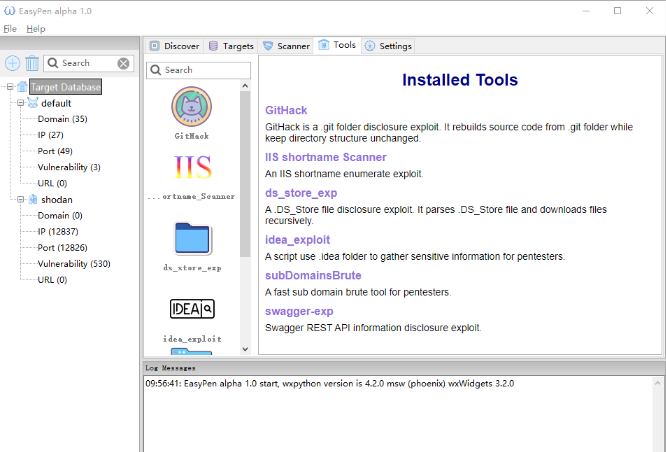The image size is (666, 452).
Task: Switch to the Scanner tab
Action: [286, 46]
